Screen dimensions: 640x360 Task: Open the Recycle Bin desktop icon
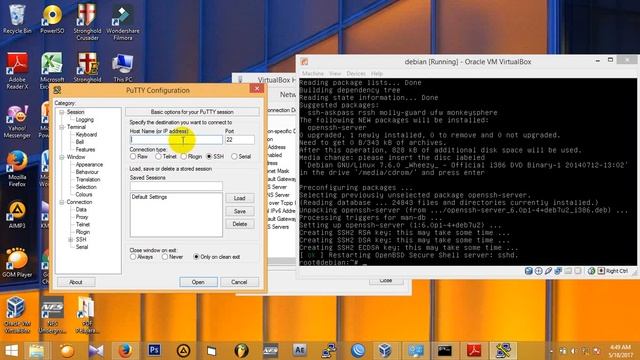click(17, 19)
